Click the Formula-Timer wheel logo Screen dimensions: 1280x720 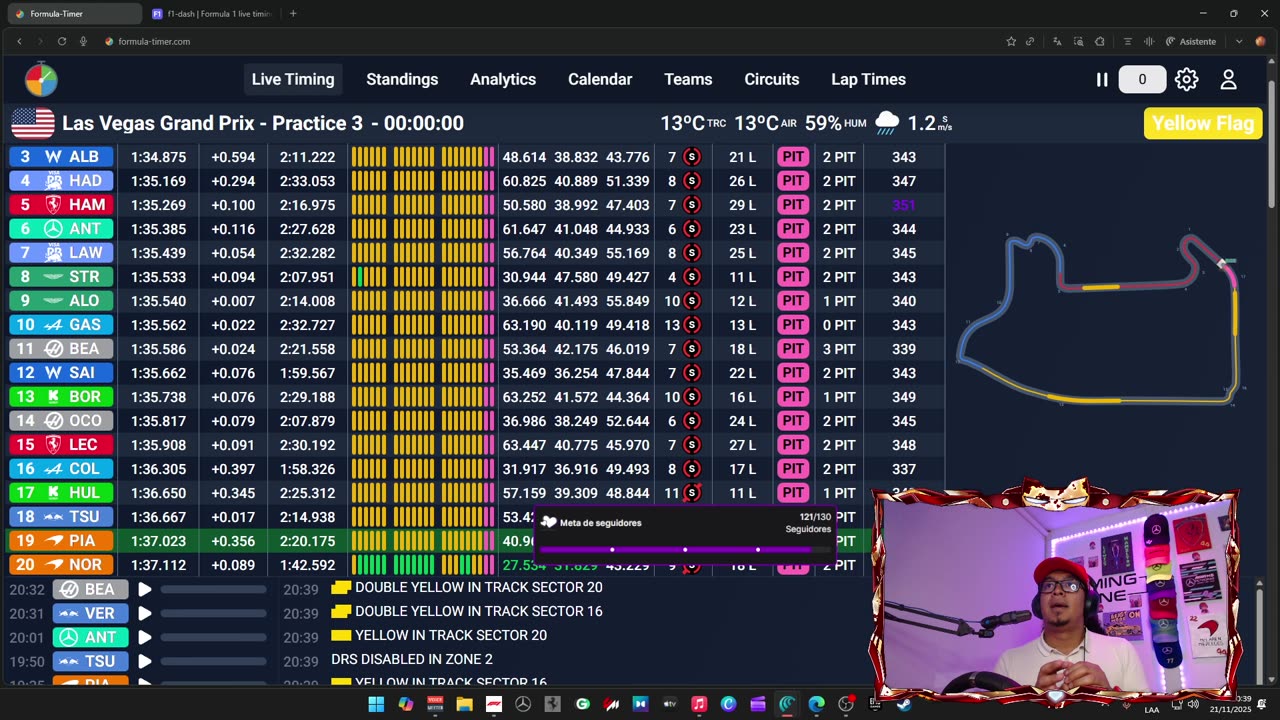coord(41,79)
